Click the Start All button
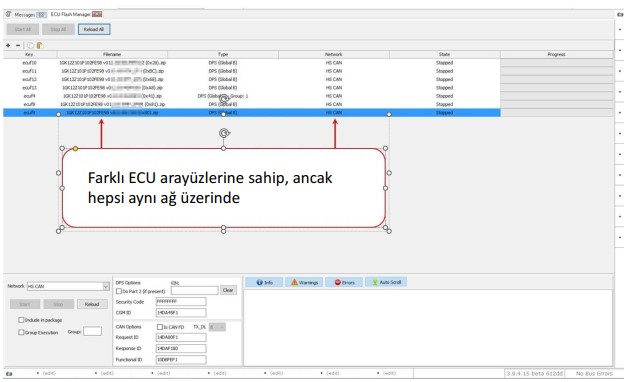 click(23, 29)
